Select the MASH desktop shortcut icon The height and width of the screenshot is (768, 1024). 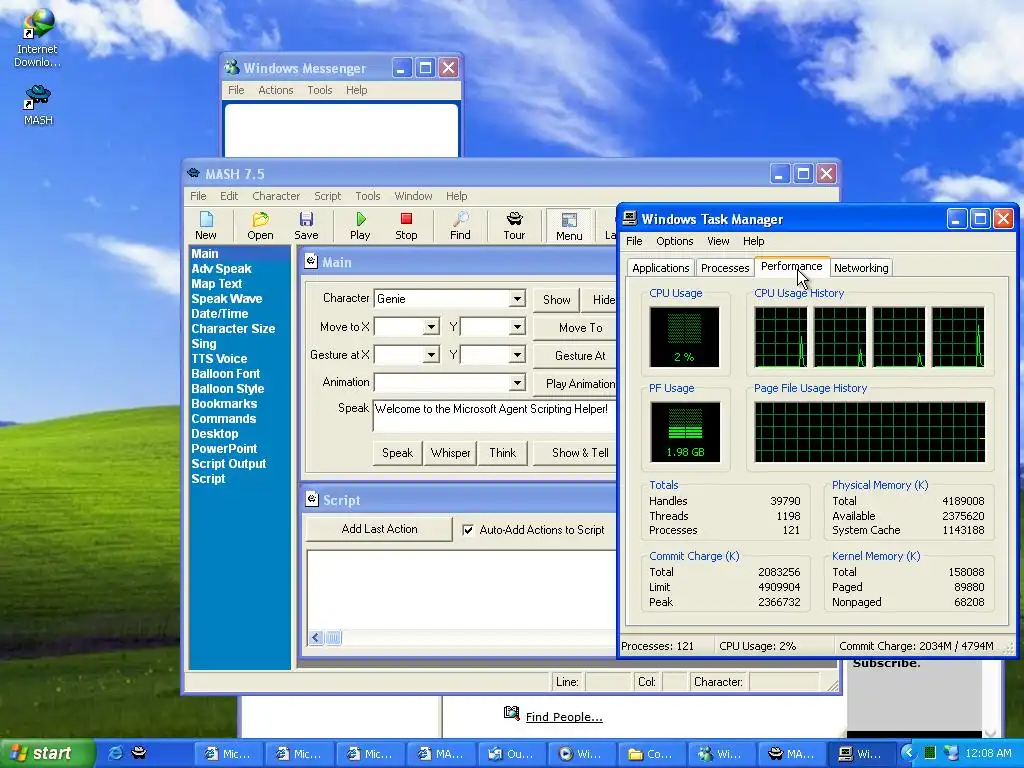pyautogui.click(x=37, y=97)
